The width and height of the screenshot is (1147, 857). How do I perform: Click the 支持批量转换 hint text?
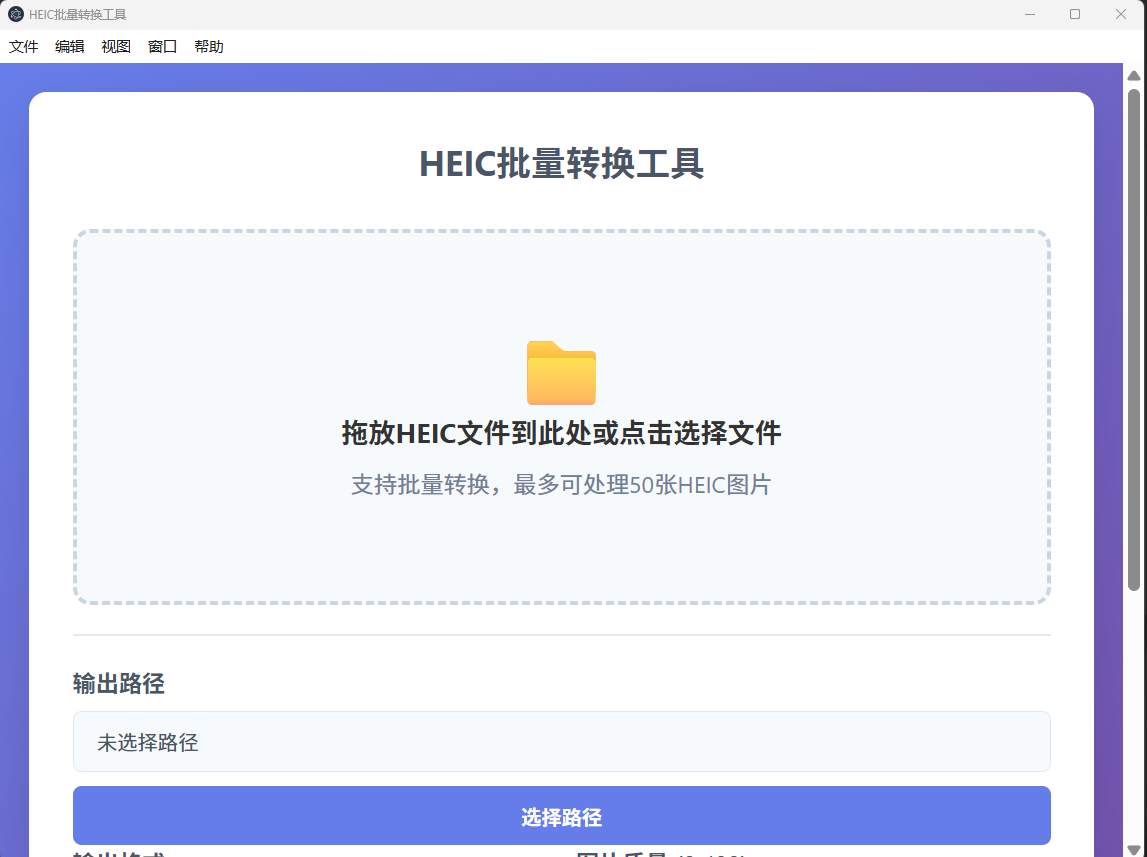tap(561, 485)
